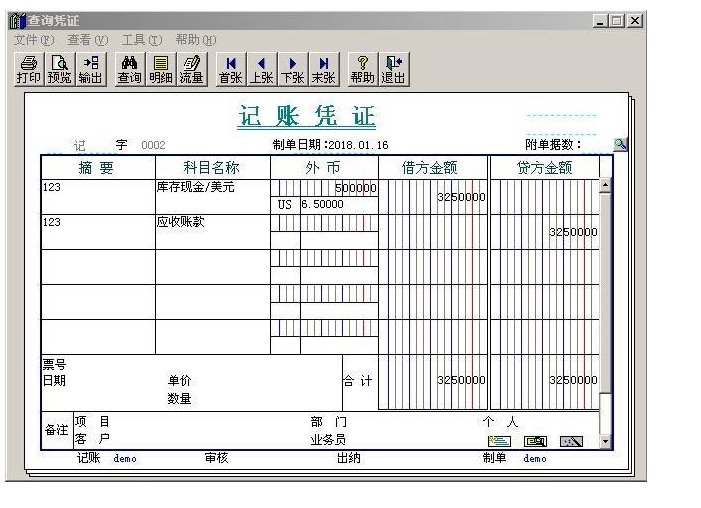Go to first voucher with 首张

point(231,69)
